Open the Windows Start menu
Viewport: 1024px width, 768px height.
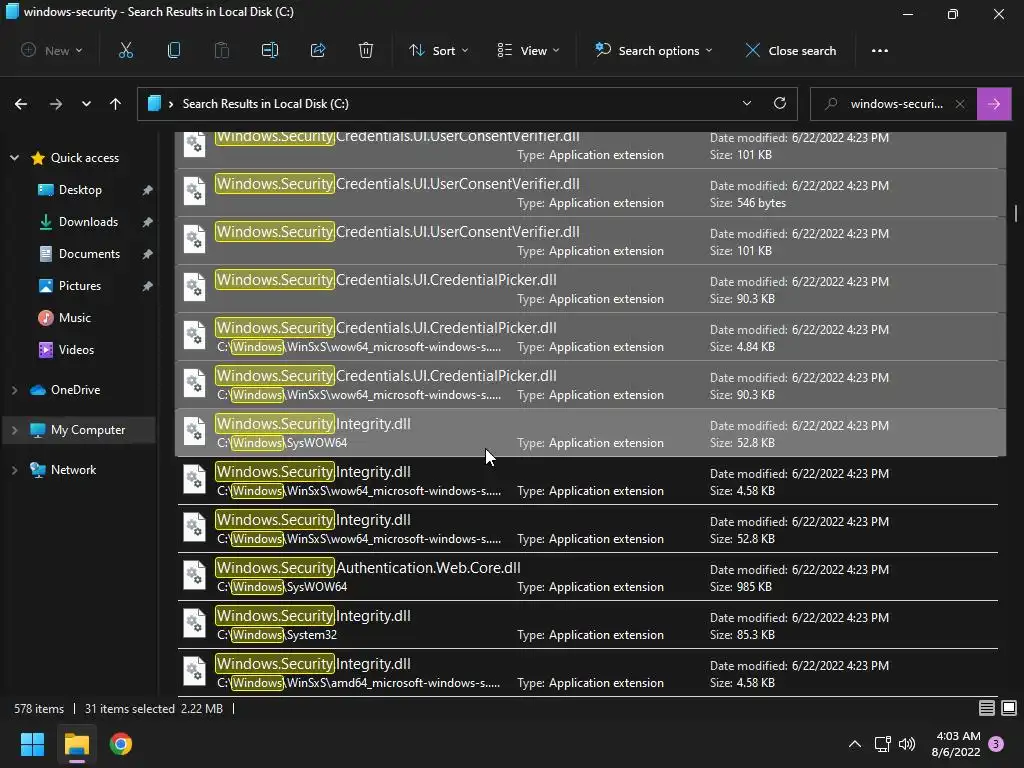[32, 744]
